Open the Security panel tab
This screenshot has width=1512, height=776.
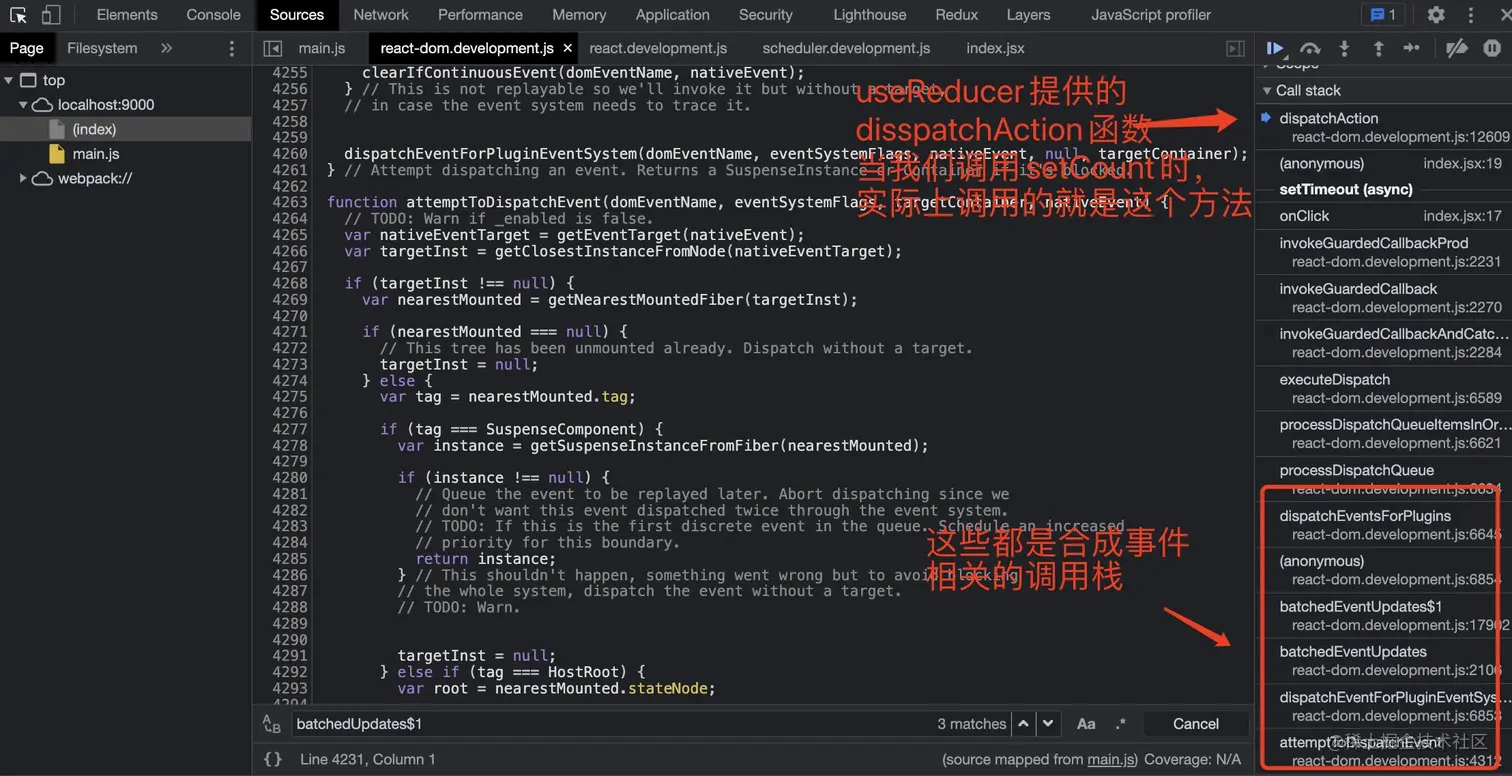click(765, 15)
